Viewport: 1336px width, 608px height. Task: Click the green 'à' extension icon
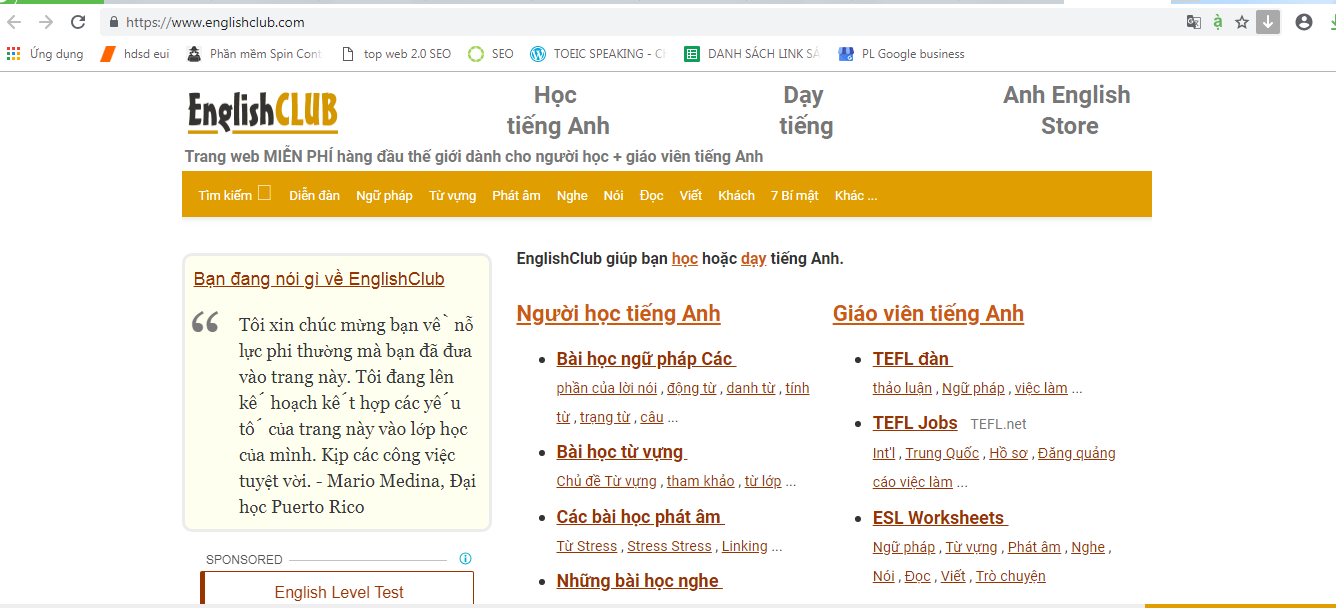tap(1217, 22)
